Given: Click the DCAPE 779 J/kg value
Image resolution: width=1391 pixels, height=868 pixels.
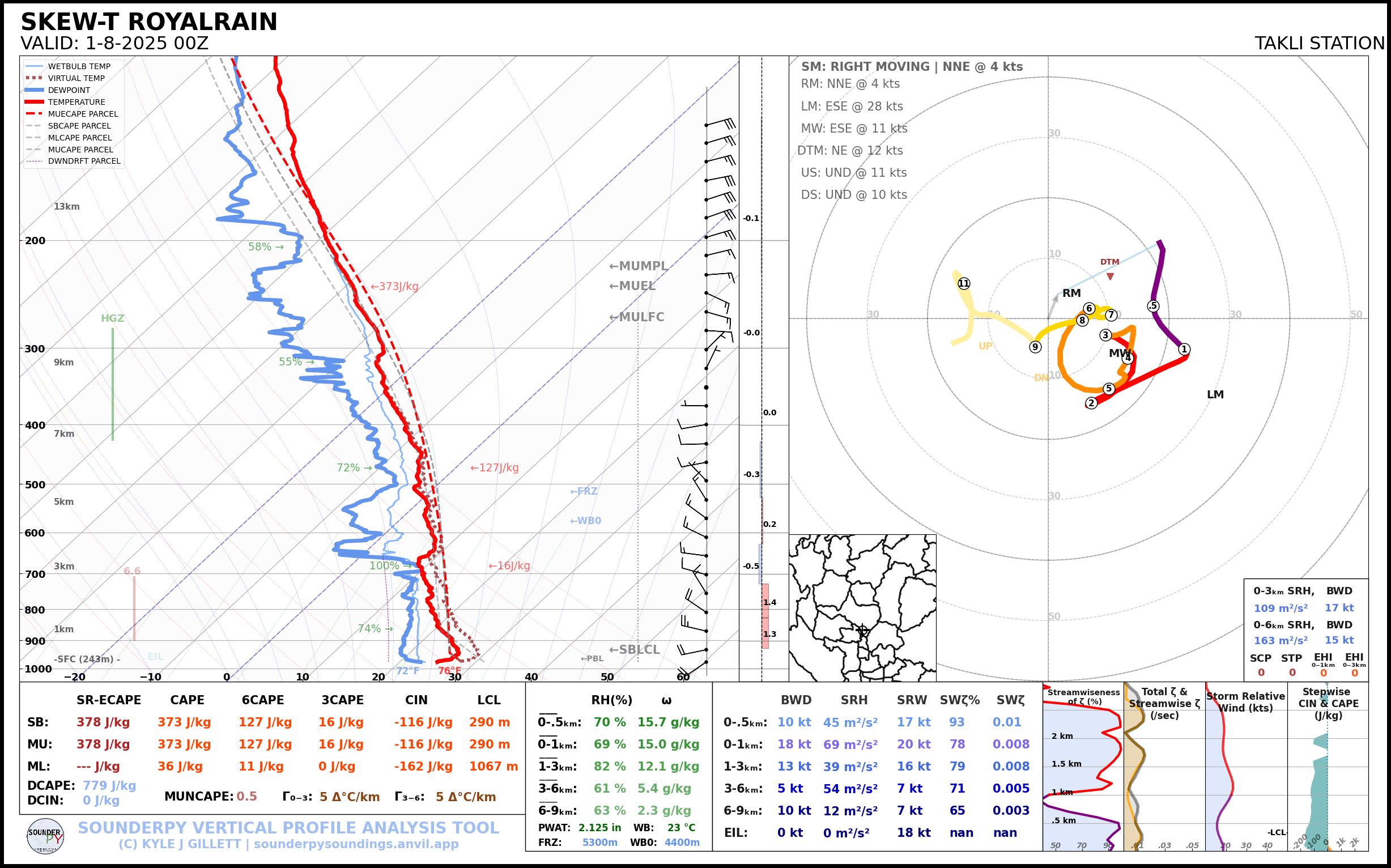Looking at the screenshot, I should [109, 785].
